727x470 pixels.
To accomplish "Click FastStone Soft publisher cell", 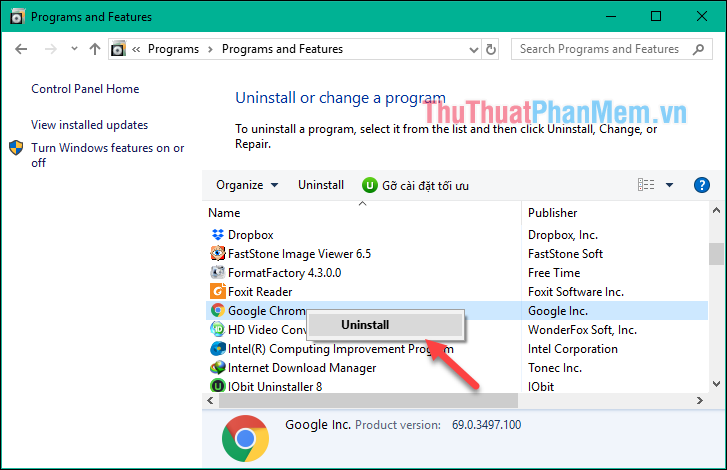I will (565, 254).
